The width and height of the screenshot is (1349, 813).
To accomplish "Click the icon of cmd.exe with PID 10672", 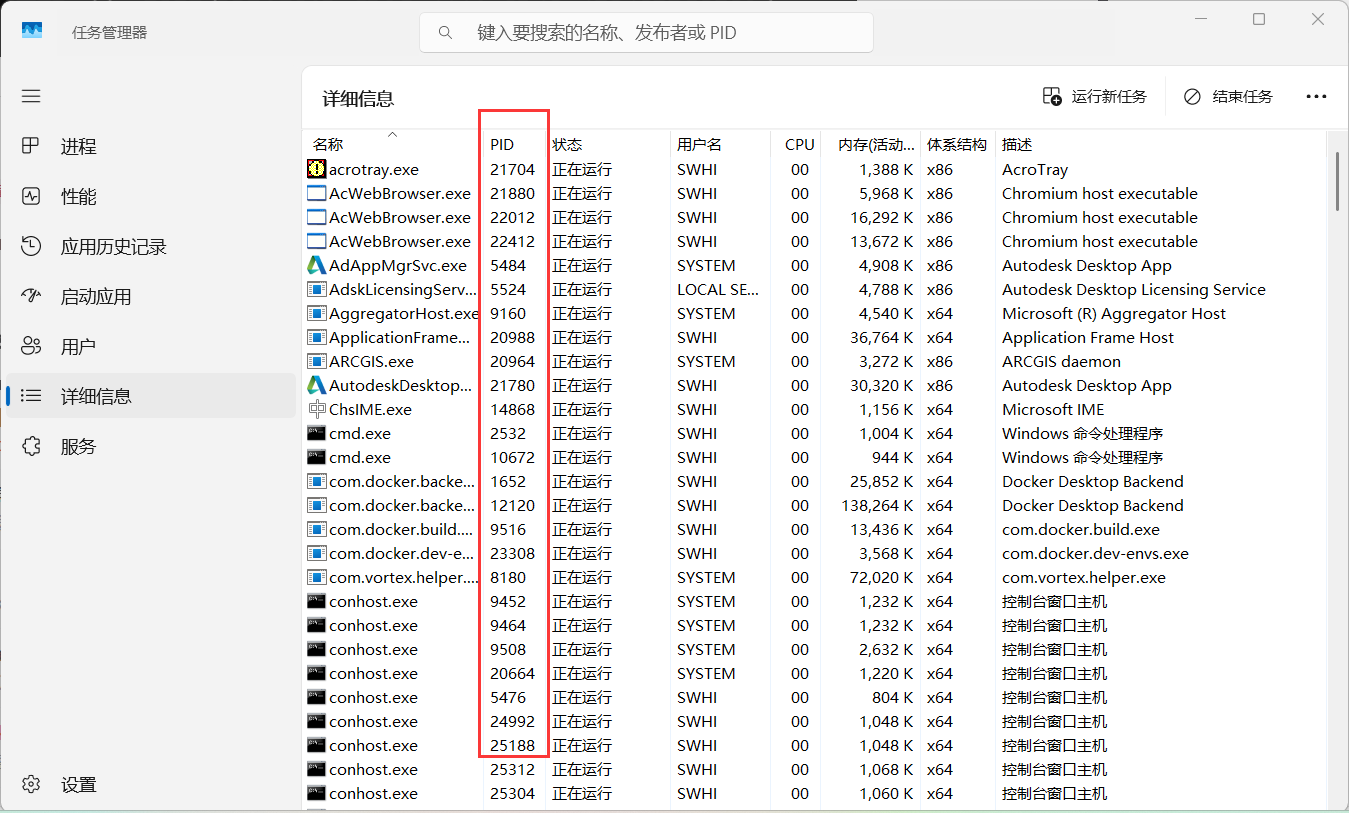I will coord(316,457).
